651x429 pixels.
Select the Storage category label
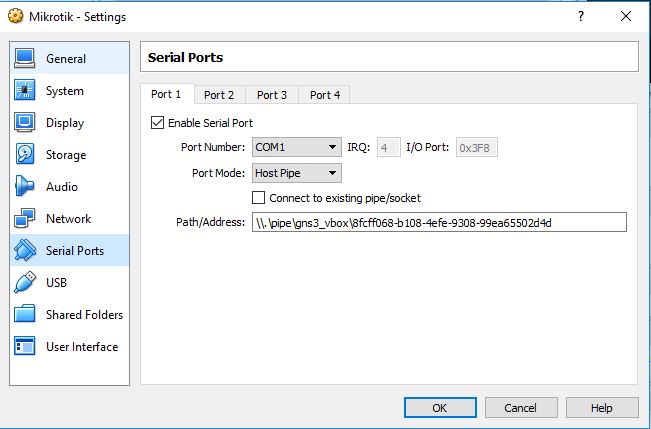click(x=66, y=155)
